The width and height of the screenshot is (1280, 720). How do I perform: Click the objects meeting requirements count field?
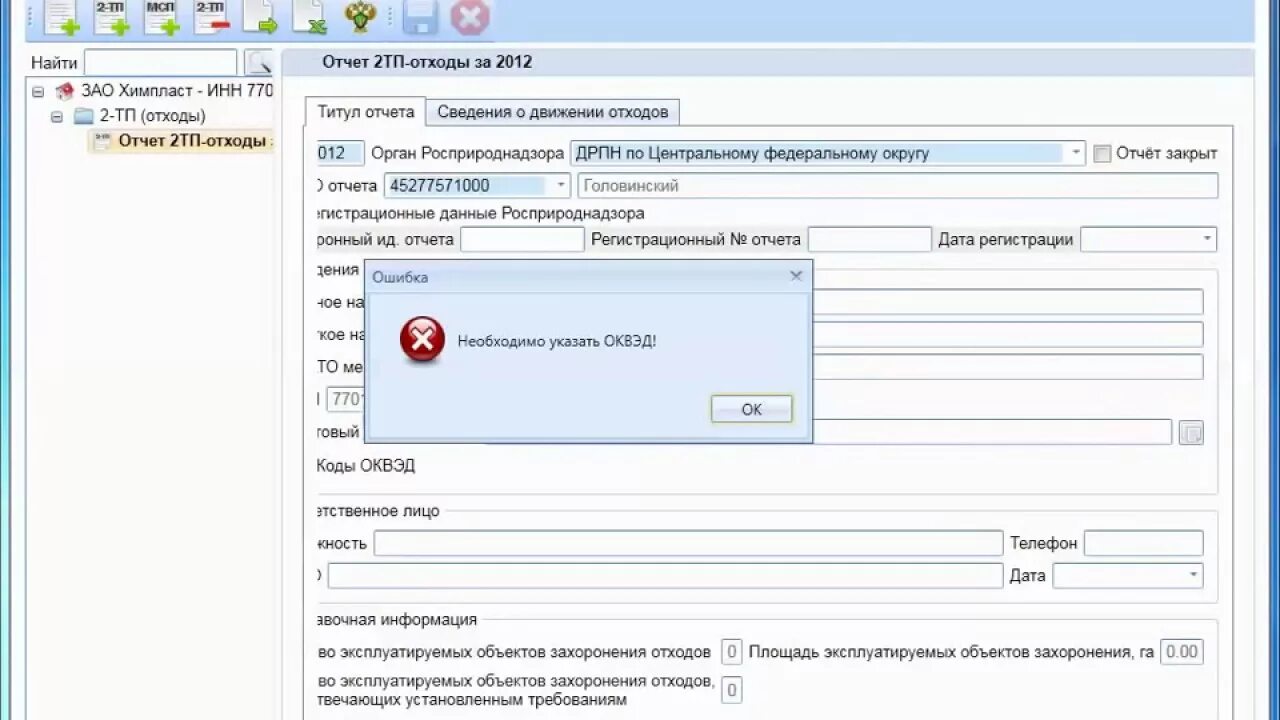coord(731,690)
